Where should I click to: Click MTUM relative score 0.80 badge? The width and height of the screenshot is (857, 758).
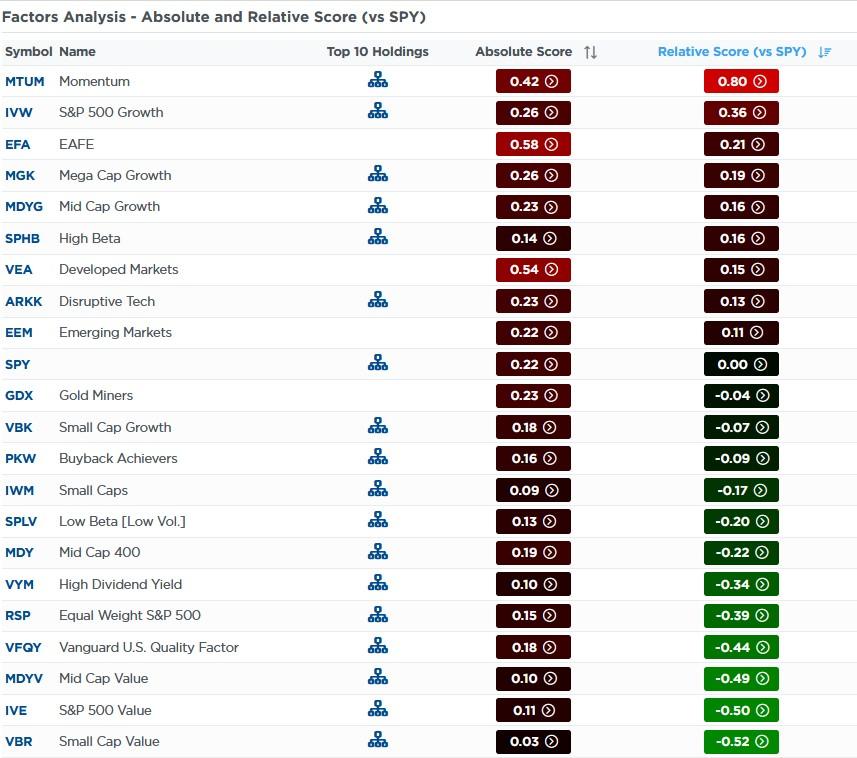pyautogui.click(x=741, y=81)
